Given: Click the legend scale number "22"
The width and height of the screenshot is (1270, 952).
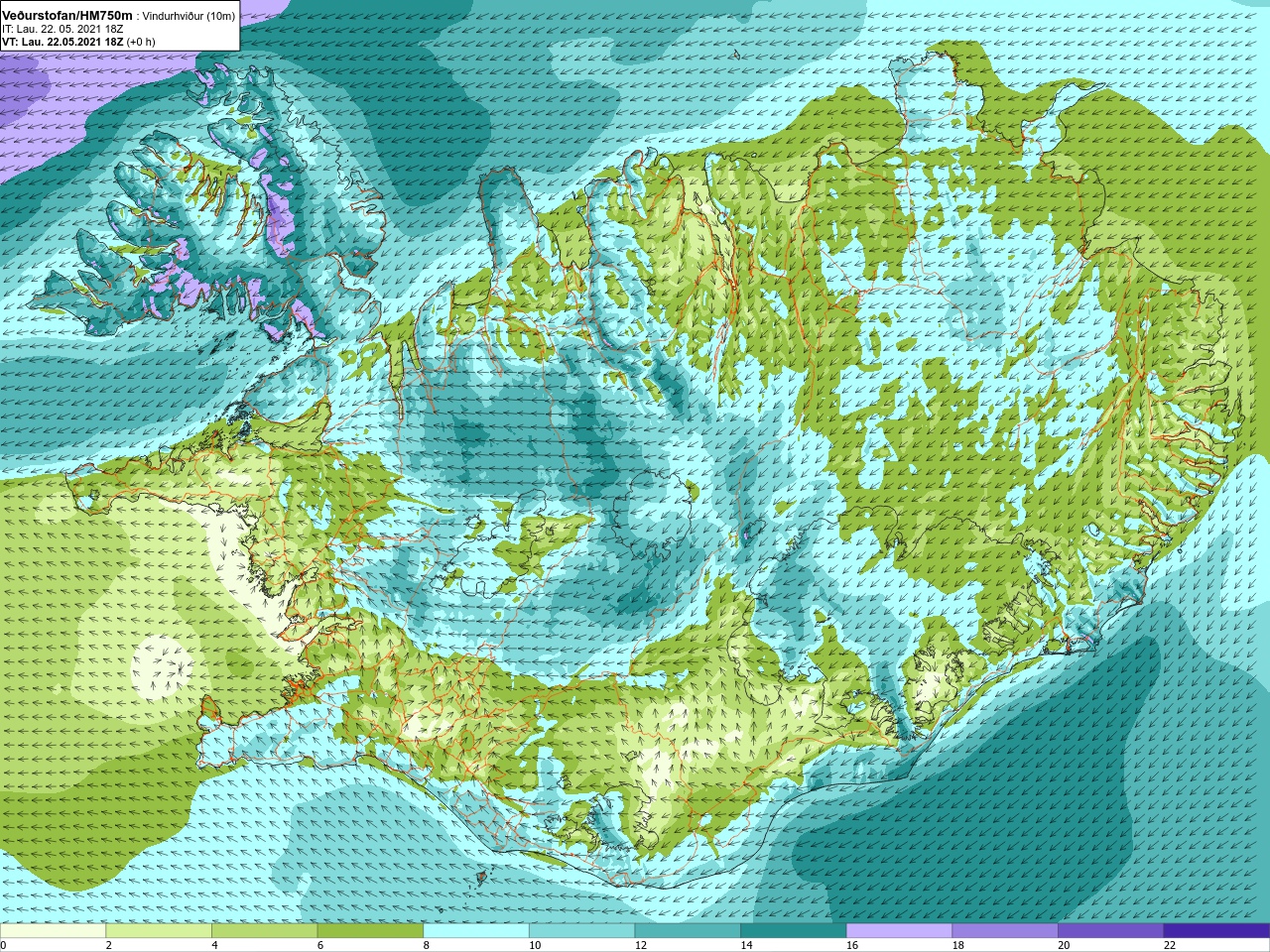Looking at the screenshot, I should [1170, 945].
